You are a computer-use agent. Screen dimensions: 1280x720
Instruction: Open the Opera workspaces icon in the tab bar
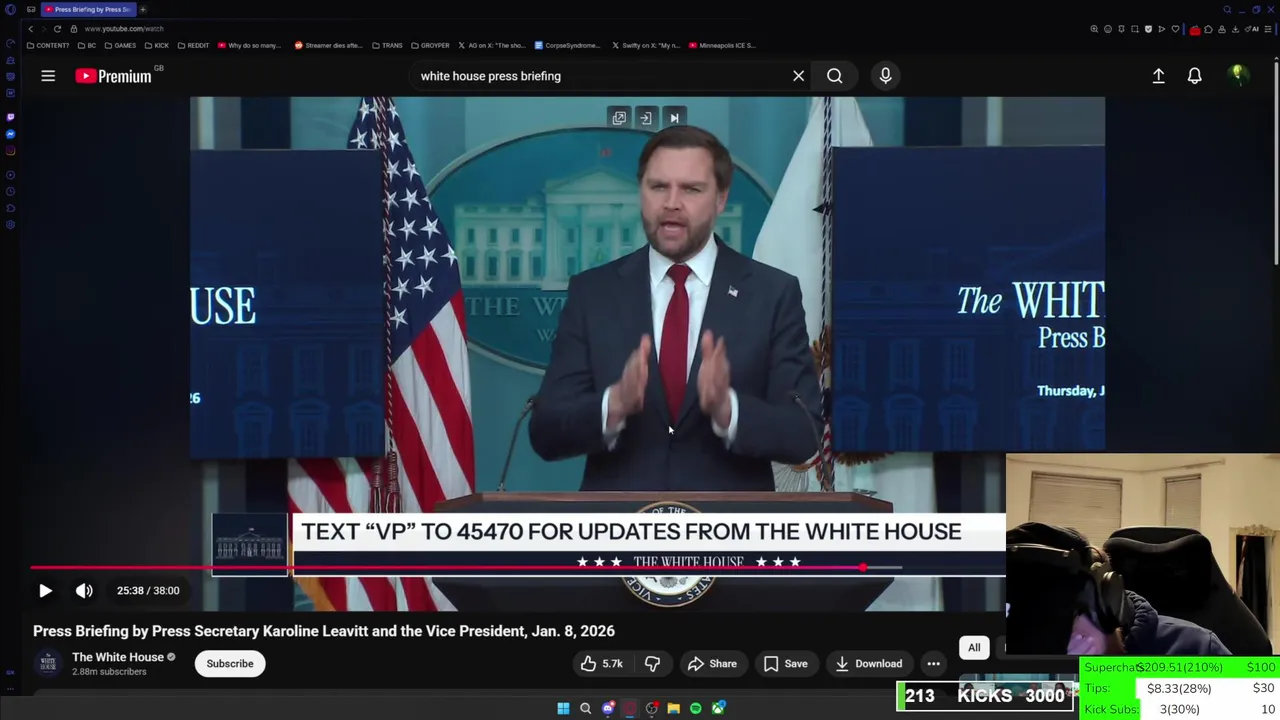(31, 9)
